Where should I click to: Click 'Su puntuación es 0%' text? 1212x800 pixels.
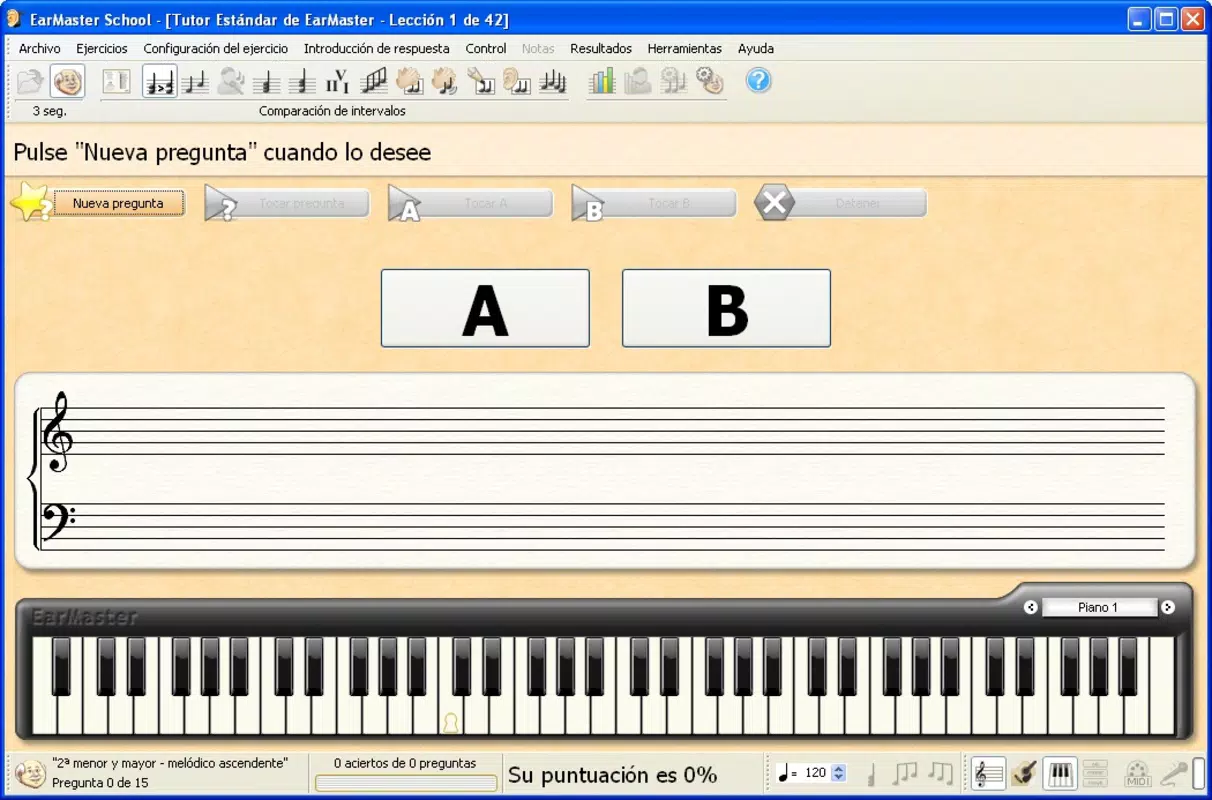pyautogui.click(x=612, y=775)
